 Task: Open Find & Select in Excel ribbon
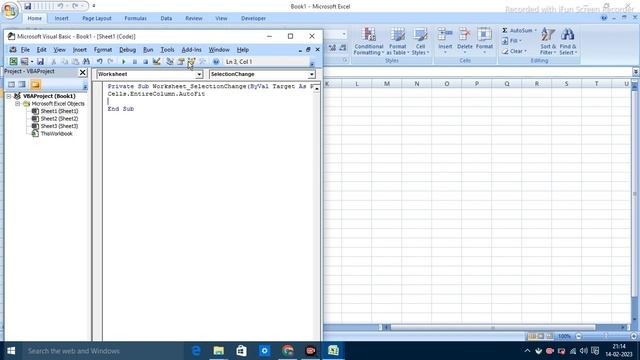568,41
